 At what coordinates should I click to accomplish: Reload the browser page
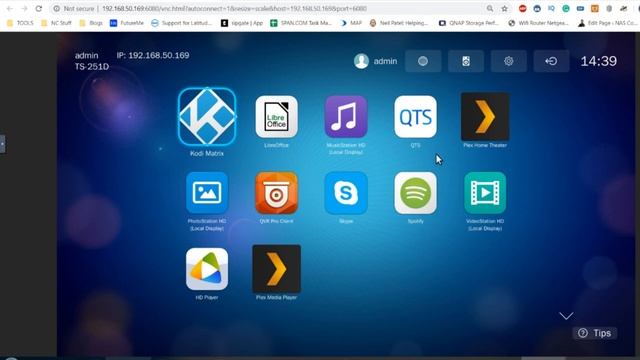[39, 8]
